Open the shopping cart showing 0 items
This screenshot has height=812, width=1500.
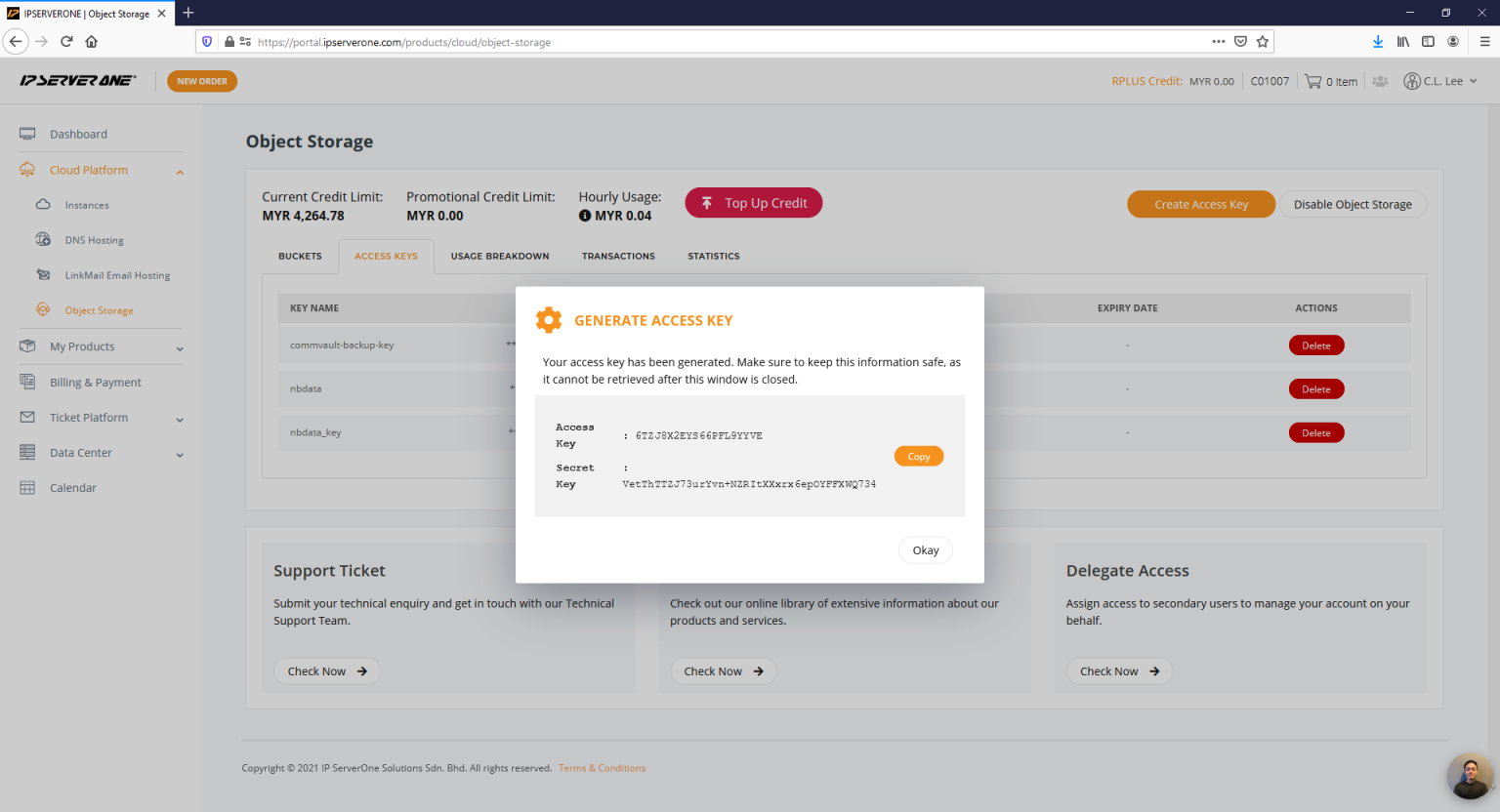point(1330,81)
